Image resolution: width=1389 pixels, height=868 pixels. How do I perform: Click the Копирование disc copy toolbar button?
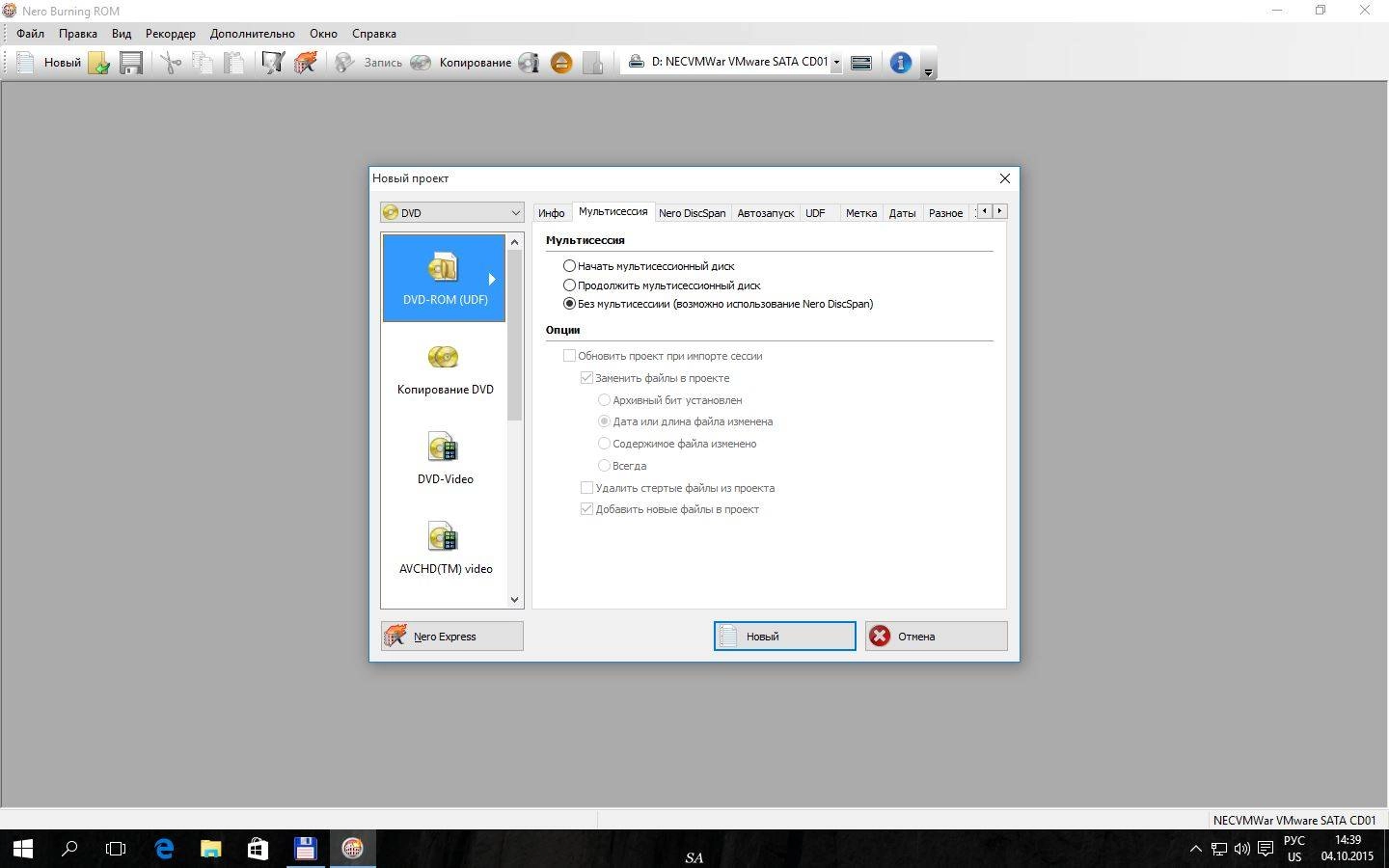pyautogui.click(x=460, y=63)
